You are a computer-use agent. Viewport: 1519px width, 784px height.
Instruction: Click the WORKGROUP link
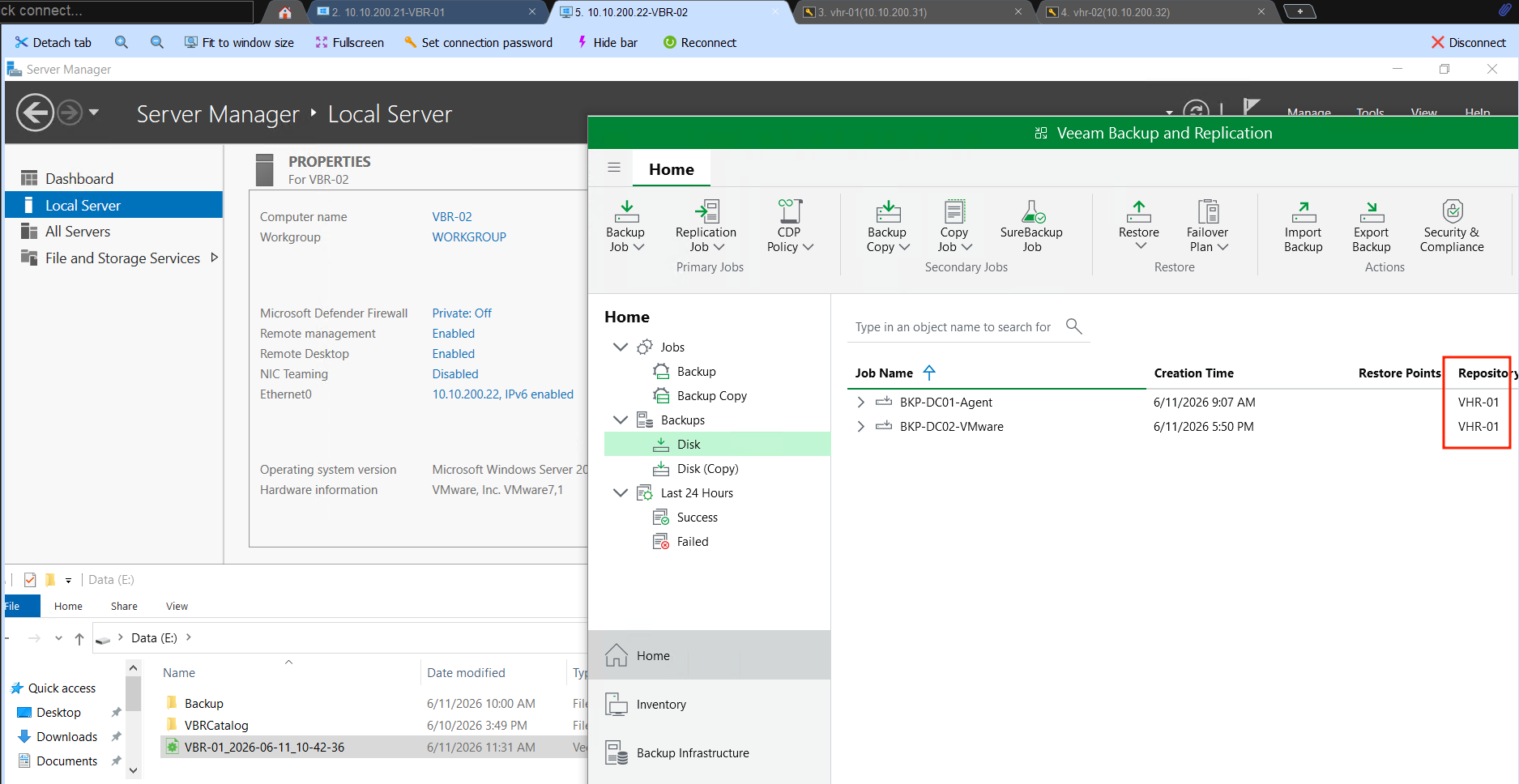pyautogui.click(x=469, y=237)
